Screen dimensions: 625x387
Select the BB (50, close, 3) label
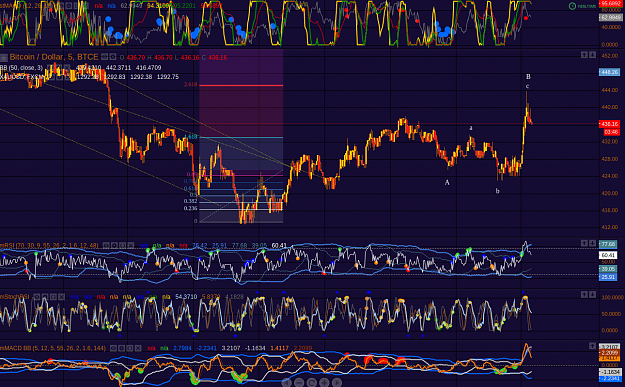[x=22, y=68]
